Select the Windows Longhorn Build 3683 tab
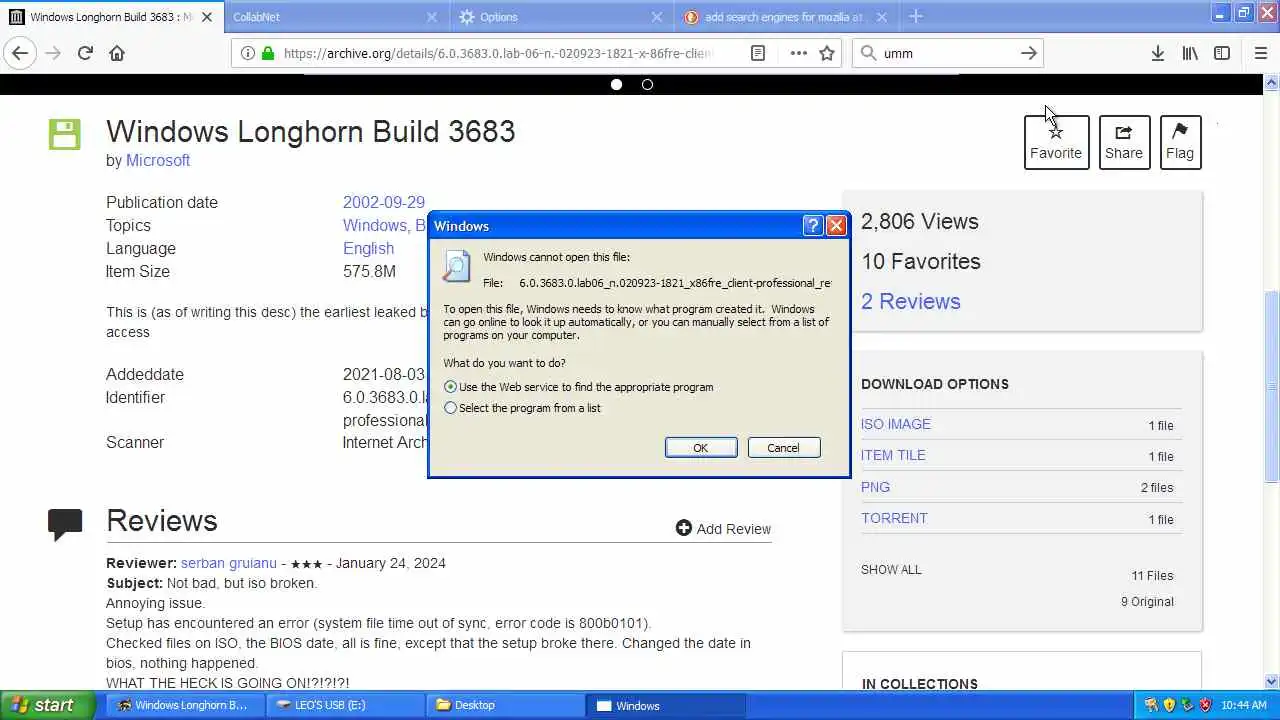The width and height of the screenshot is (1280, 720). tap(112, 17)
